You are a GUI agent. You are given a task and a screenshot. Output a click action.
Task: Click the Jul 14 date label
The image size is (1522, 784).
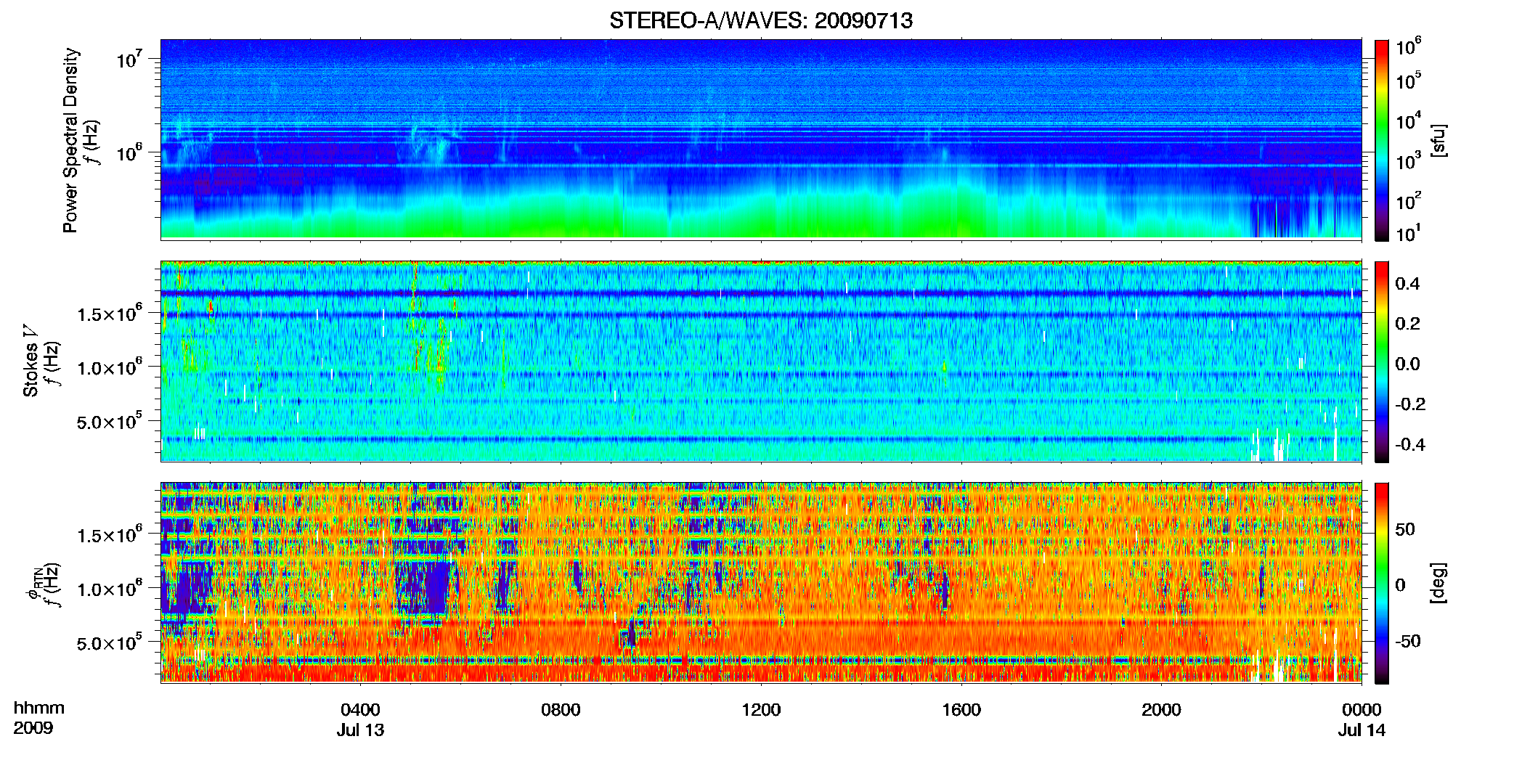point(1362,730)
